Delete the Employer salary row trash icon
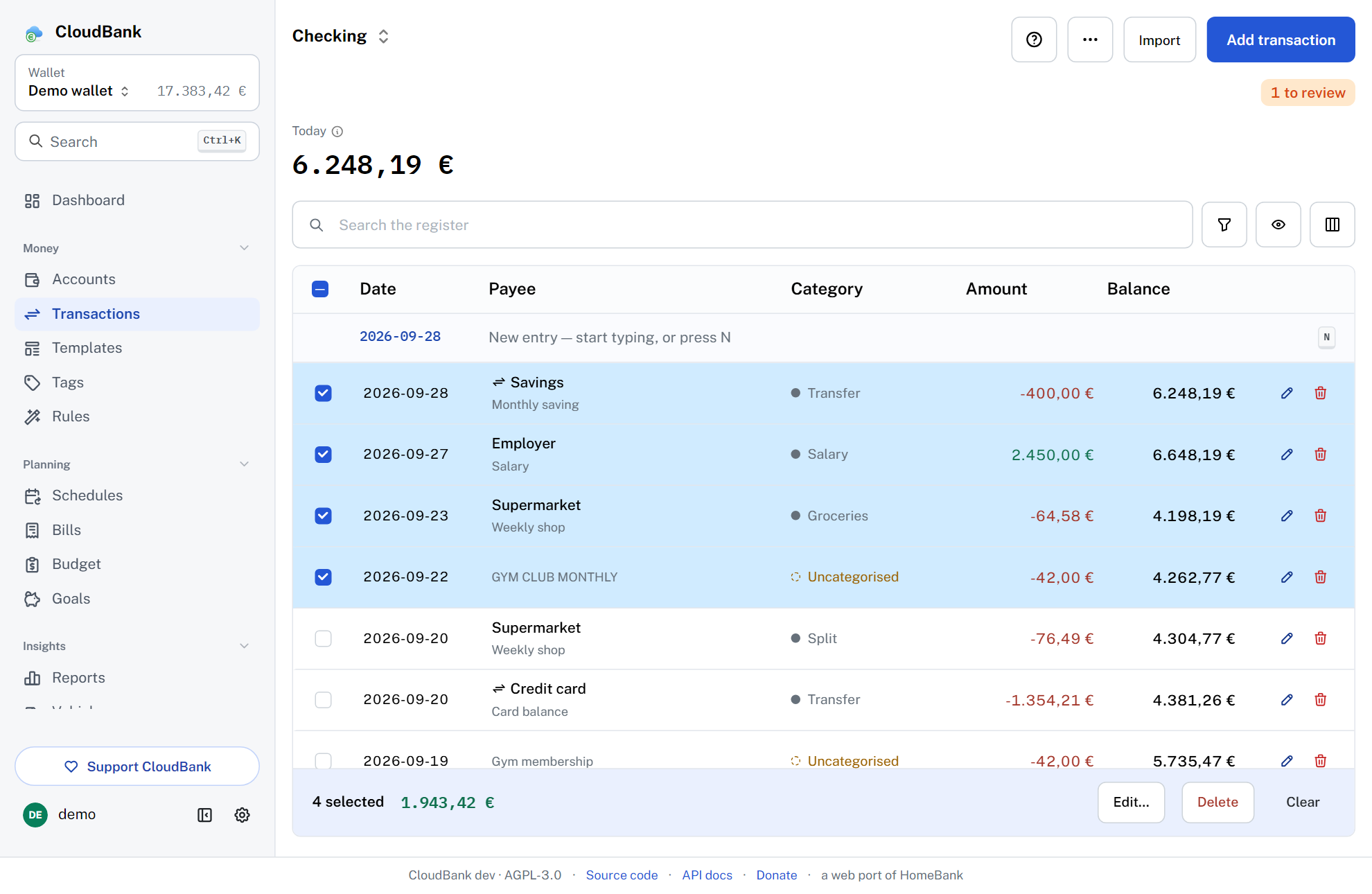 pyautogui.click(x=1321, y=454)
